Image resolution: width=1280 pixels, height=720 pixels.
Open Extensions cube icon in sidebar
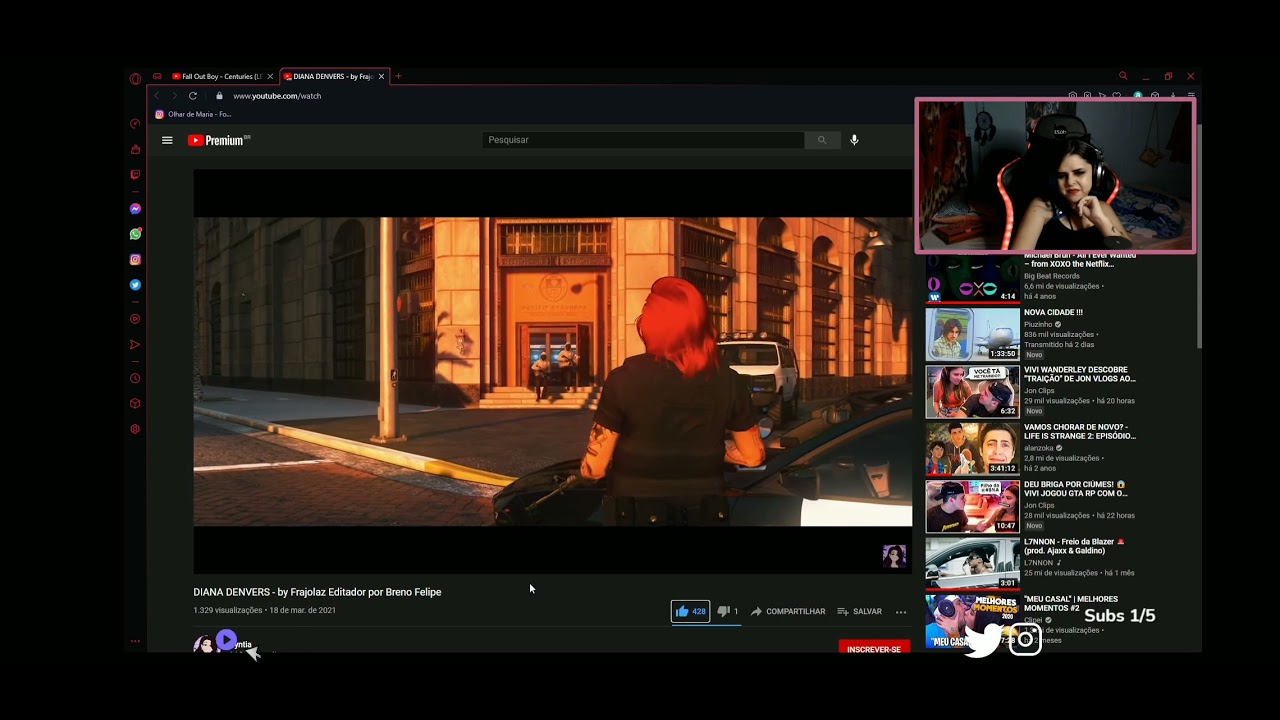(135, 404)
